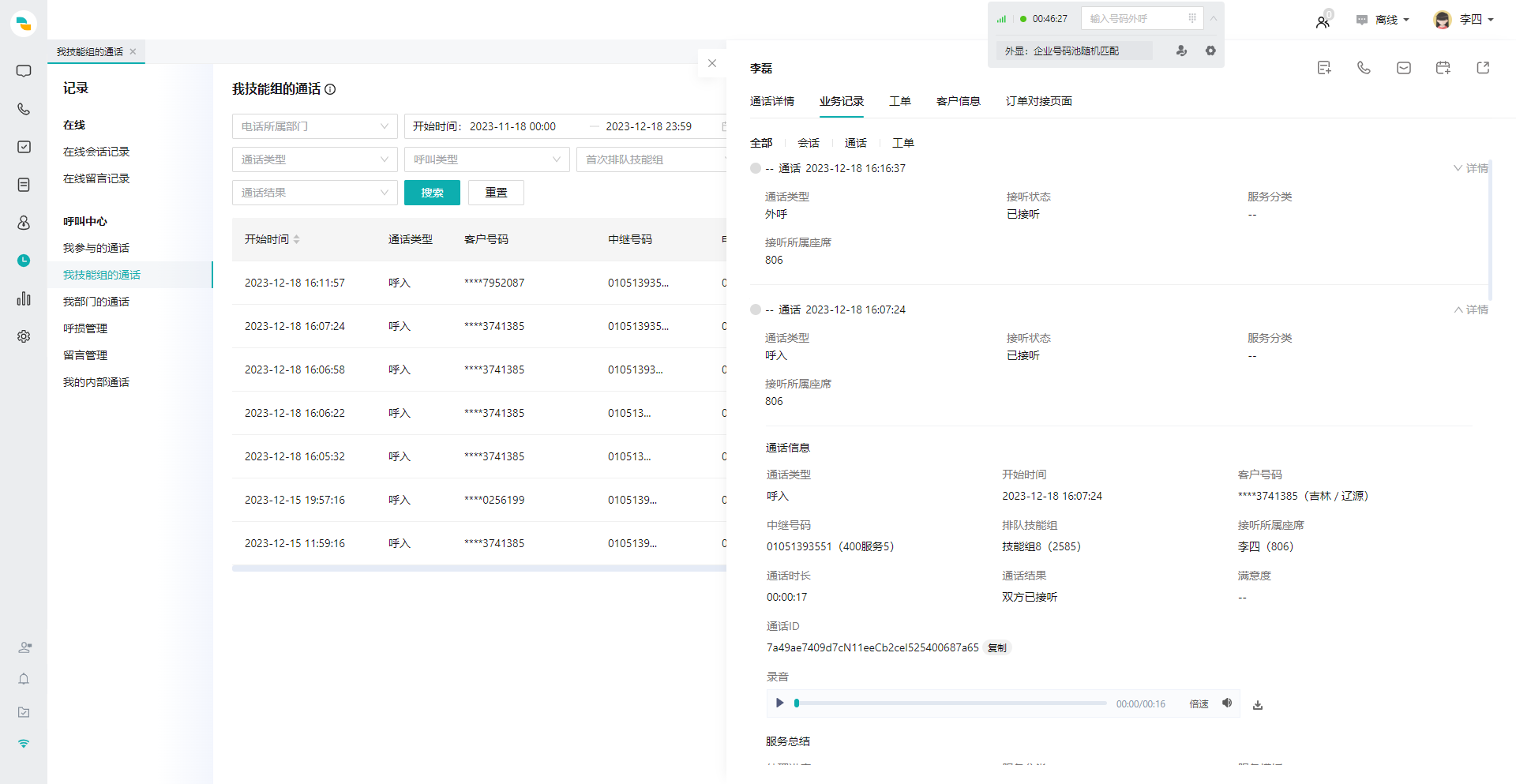Sort by 开始时间 column

coord(272,239)
